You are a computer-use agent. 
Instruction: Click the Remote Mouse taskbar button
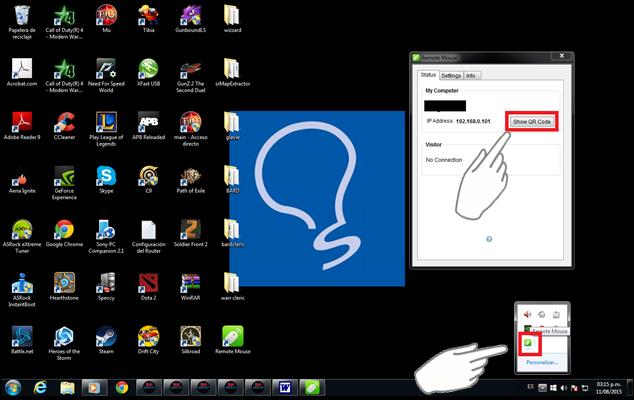coord(312,388)
